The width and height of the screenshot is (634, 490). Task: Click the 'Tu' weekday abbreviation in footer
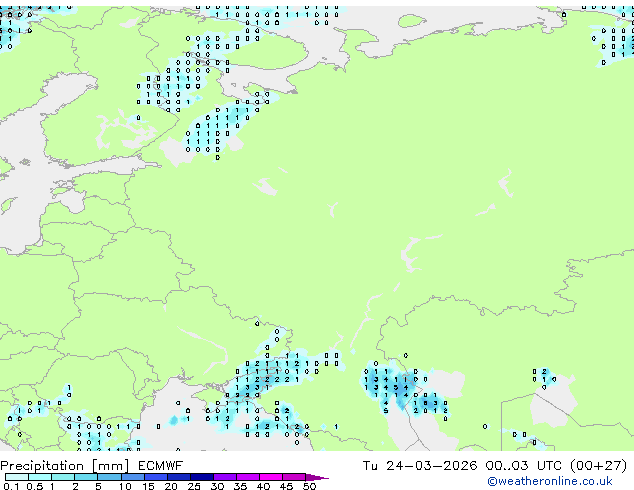(370, 466)
